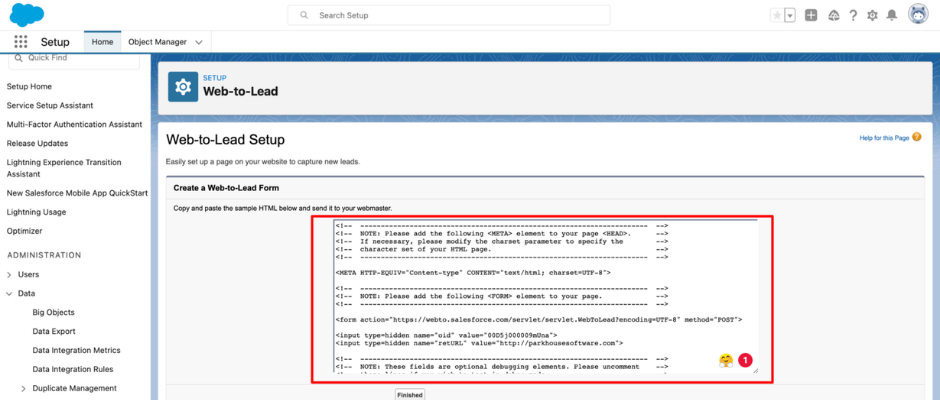Image resolution: width=940 pixels, height=400 pixels.
Task: Open New Salesforce Mobile App QuickStart
Action: 77,193
